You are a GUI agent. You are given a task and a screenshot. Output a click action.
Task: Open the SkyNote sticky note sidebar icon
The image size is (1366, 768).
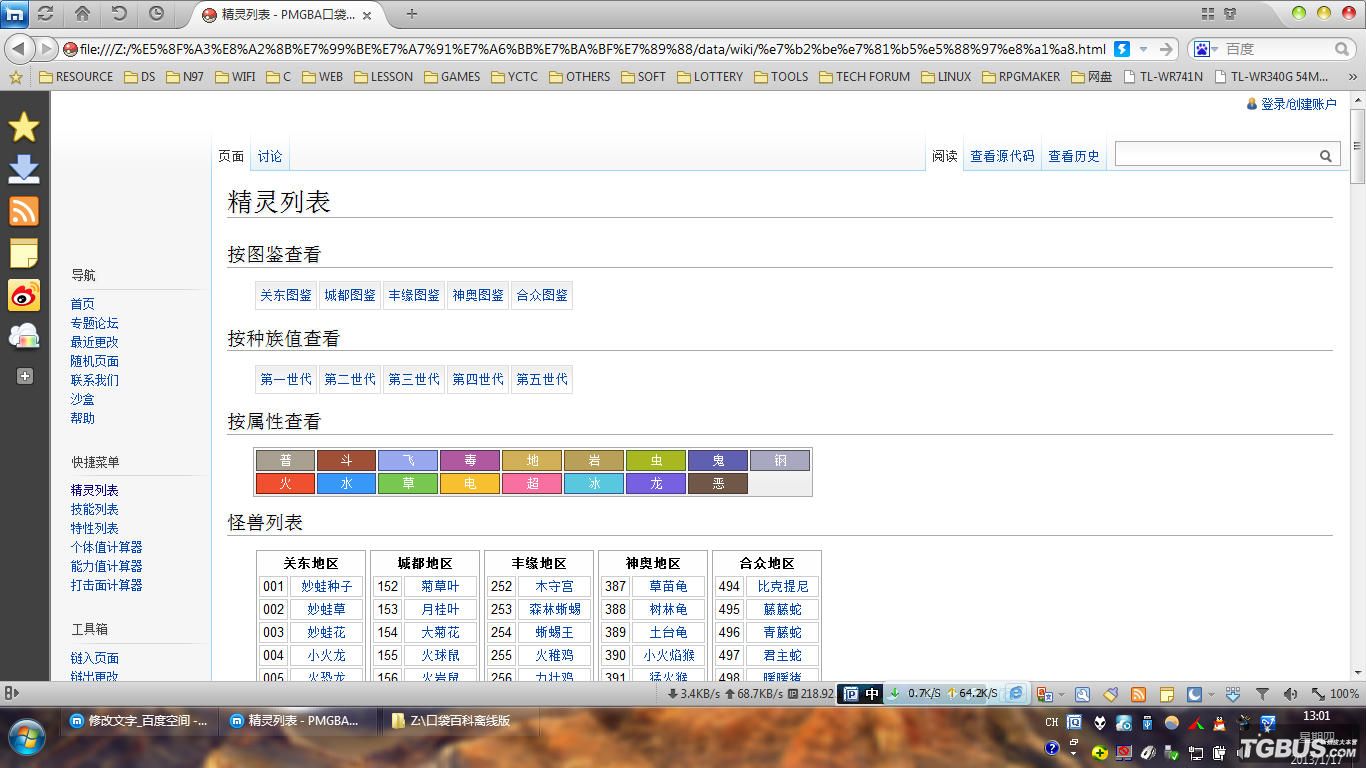point(24,253)
